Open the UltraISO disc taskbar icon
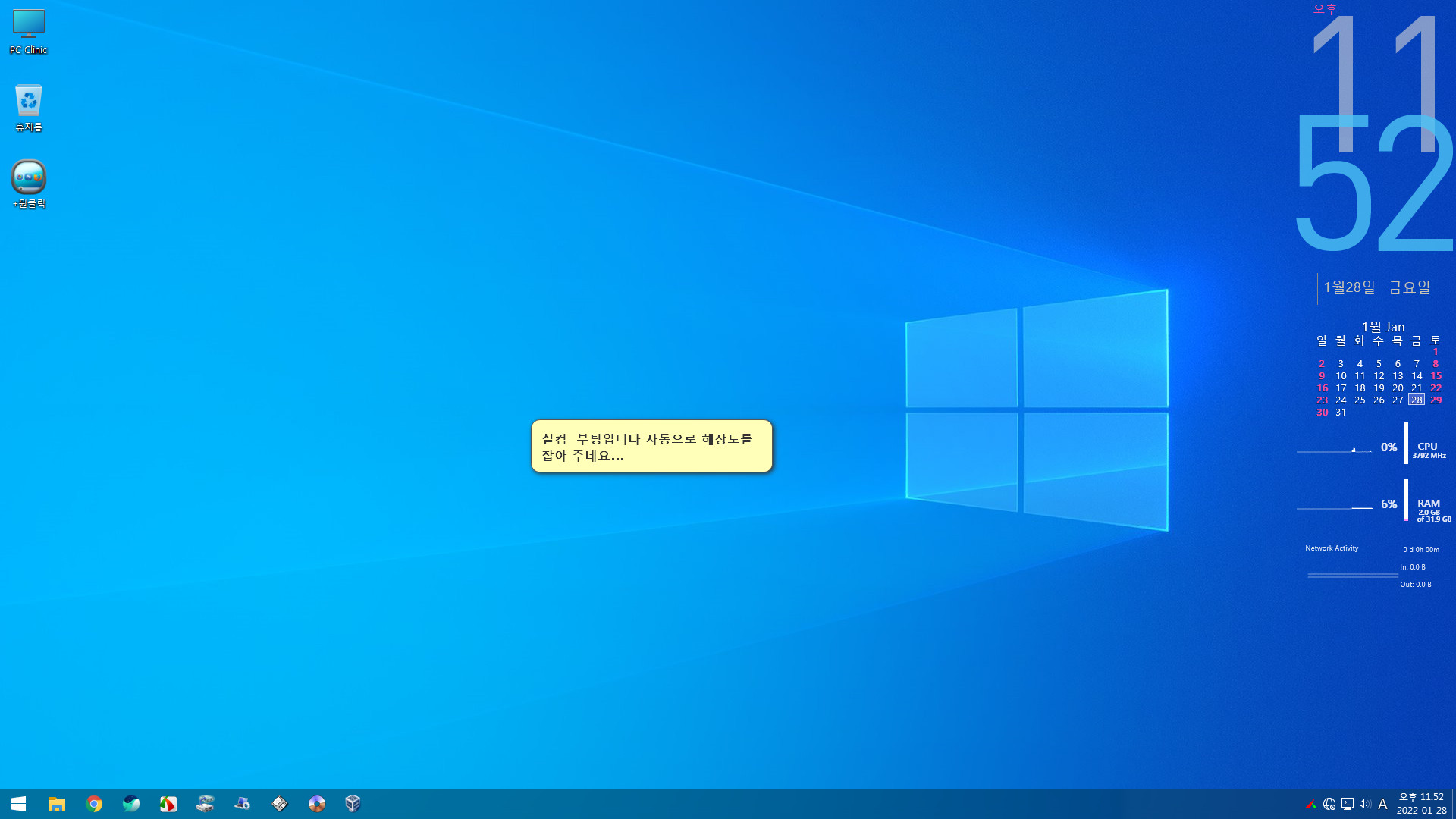The width and height of the screenshot is (1456, 819). [x=317, y=804]
